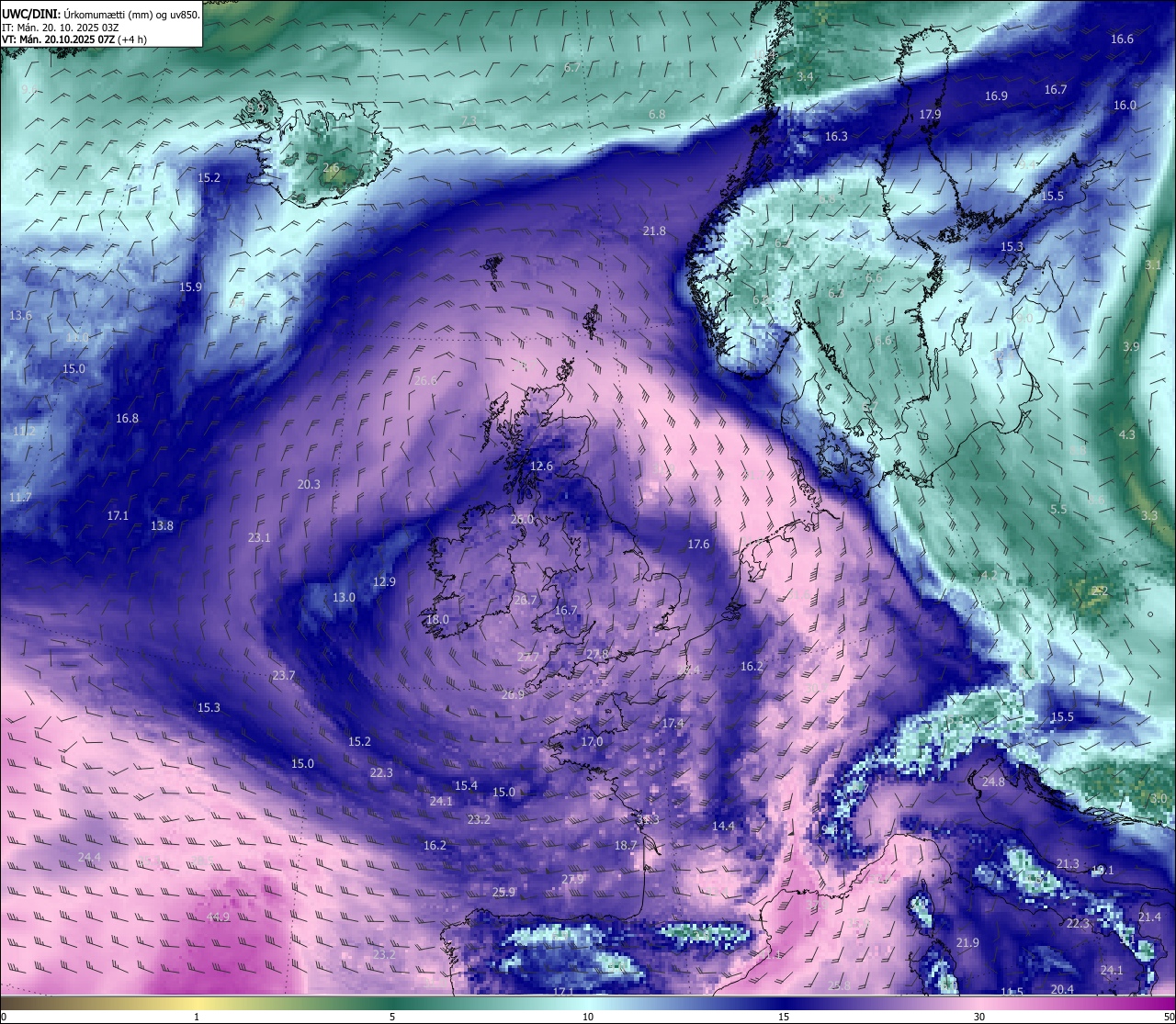This screenshot has height=1024, width=1176.
Task: Click the map value '16.6'
Action: coord(1122,39)
